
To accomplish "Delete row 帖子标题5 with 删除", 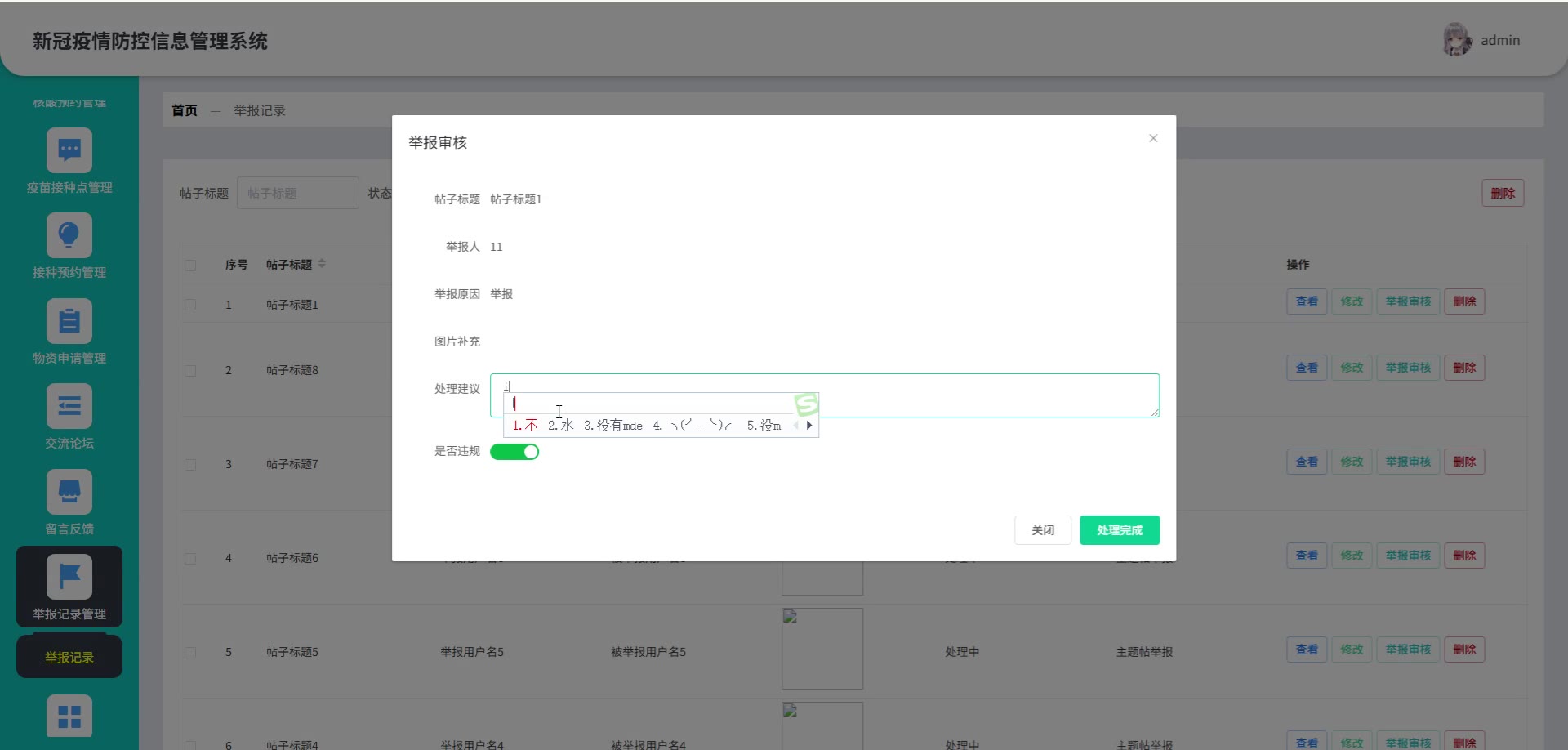I will tap(1464, 650).
